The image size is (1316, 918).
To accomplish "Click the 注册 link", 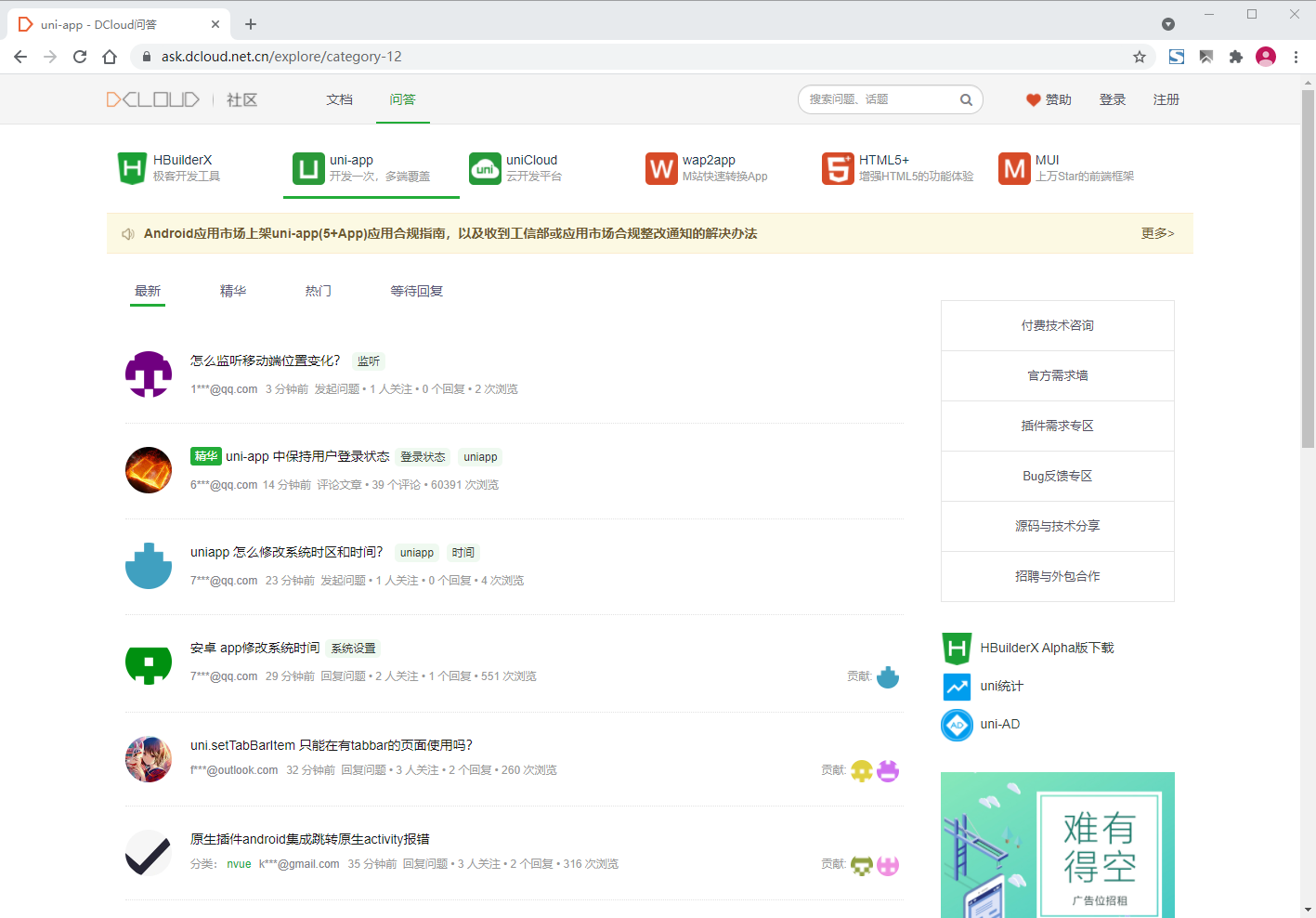I will click(1166, 99).
